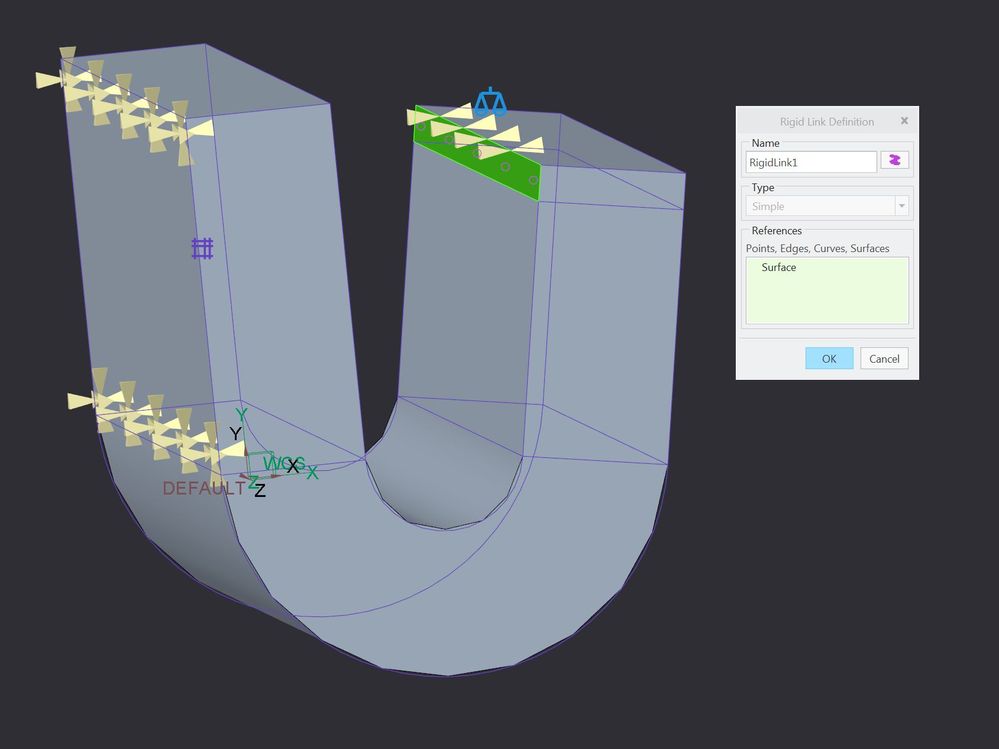Click the DEFAULT coordinate system label
Image resolution: width=999 pixels, height=749 pixels.
[203, 489]
